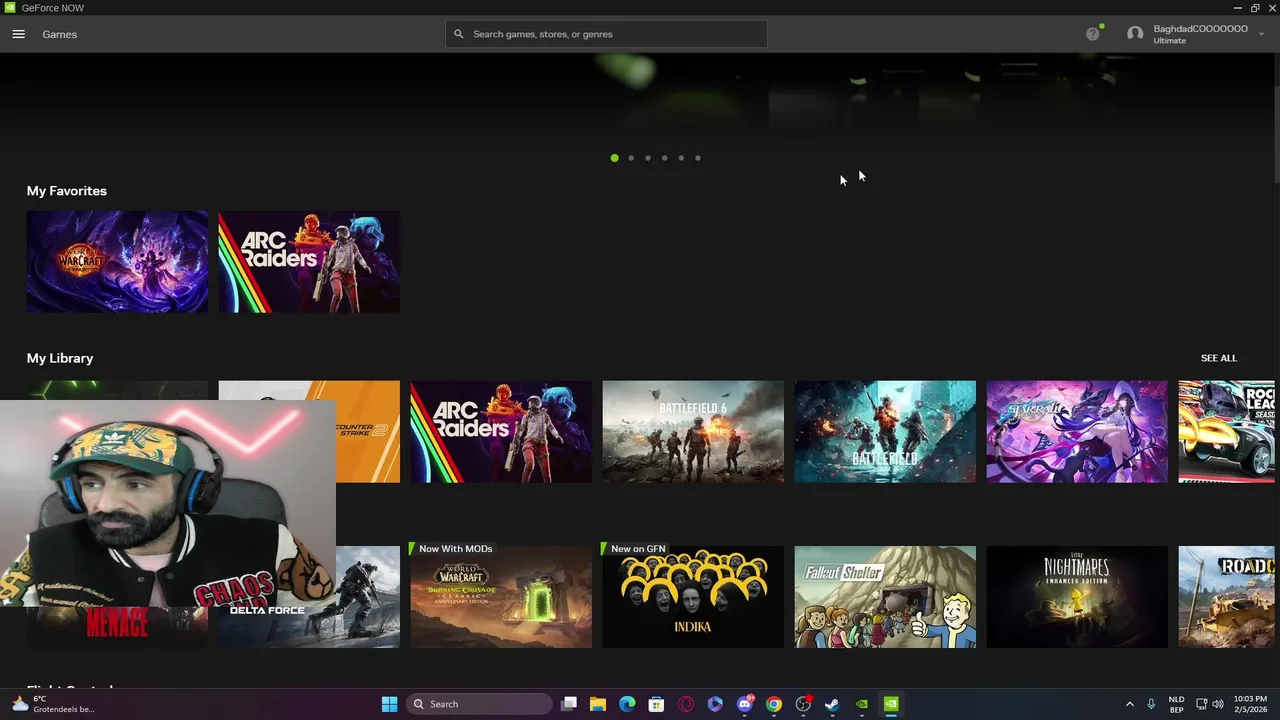The height and width of the screenshot is (720, 1280).
Task: Open ARC Raiders tile in My Library
Action: 501,432
